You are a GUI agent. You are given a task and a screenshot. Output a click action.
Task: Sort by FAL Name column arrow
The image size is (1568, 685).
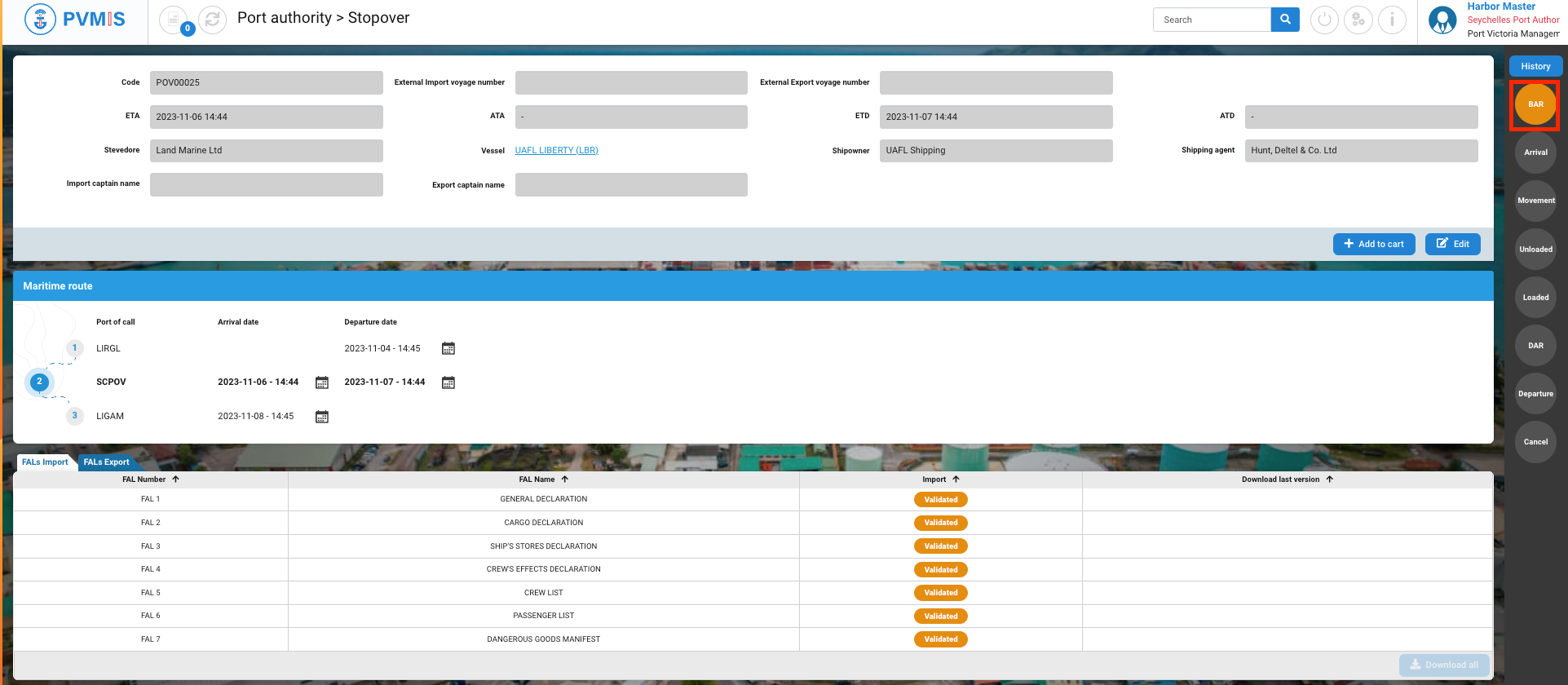pyautogui.click(x=564, y=479)
